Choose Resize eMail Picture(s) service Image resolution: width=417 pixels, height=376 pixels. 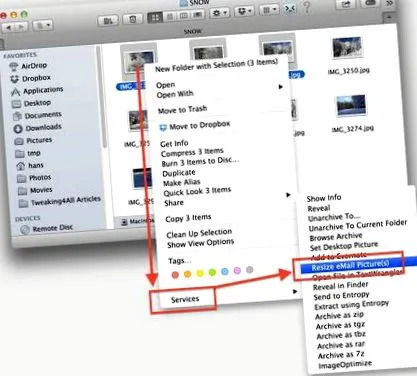[x=350, y=265]
